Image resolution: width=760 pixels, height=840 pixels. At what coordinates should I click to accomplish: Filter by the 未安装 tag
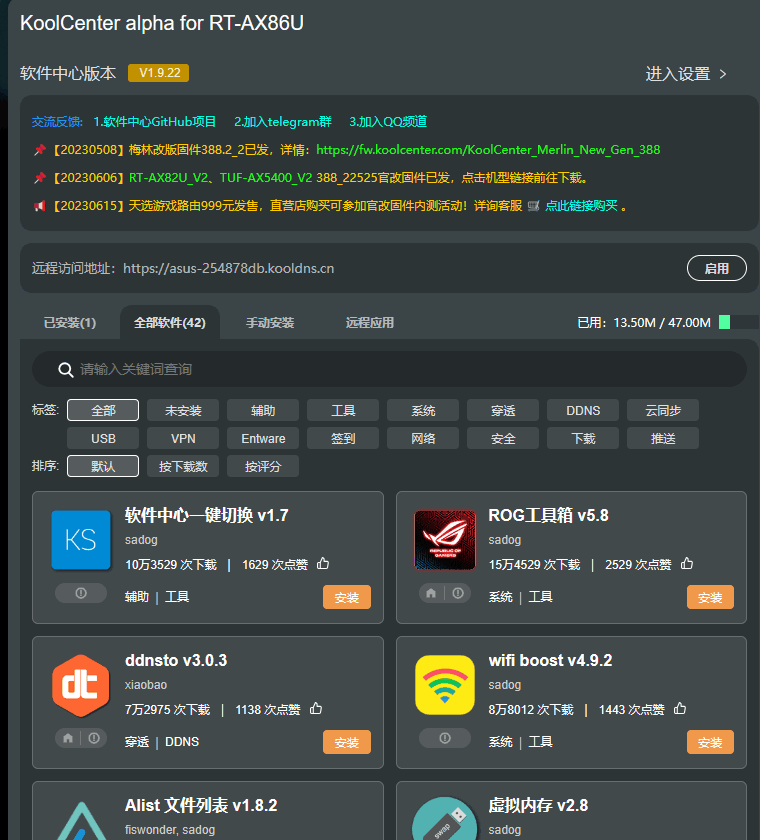(183, 410)
